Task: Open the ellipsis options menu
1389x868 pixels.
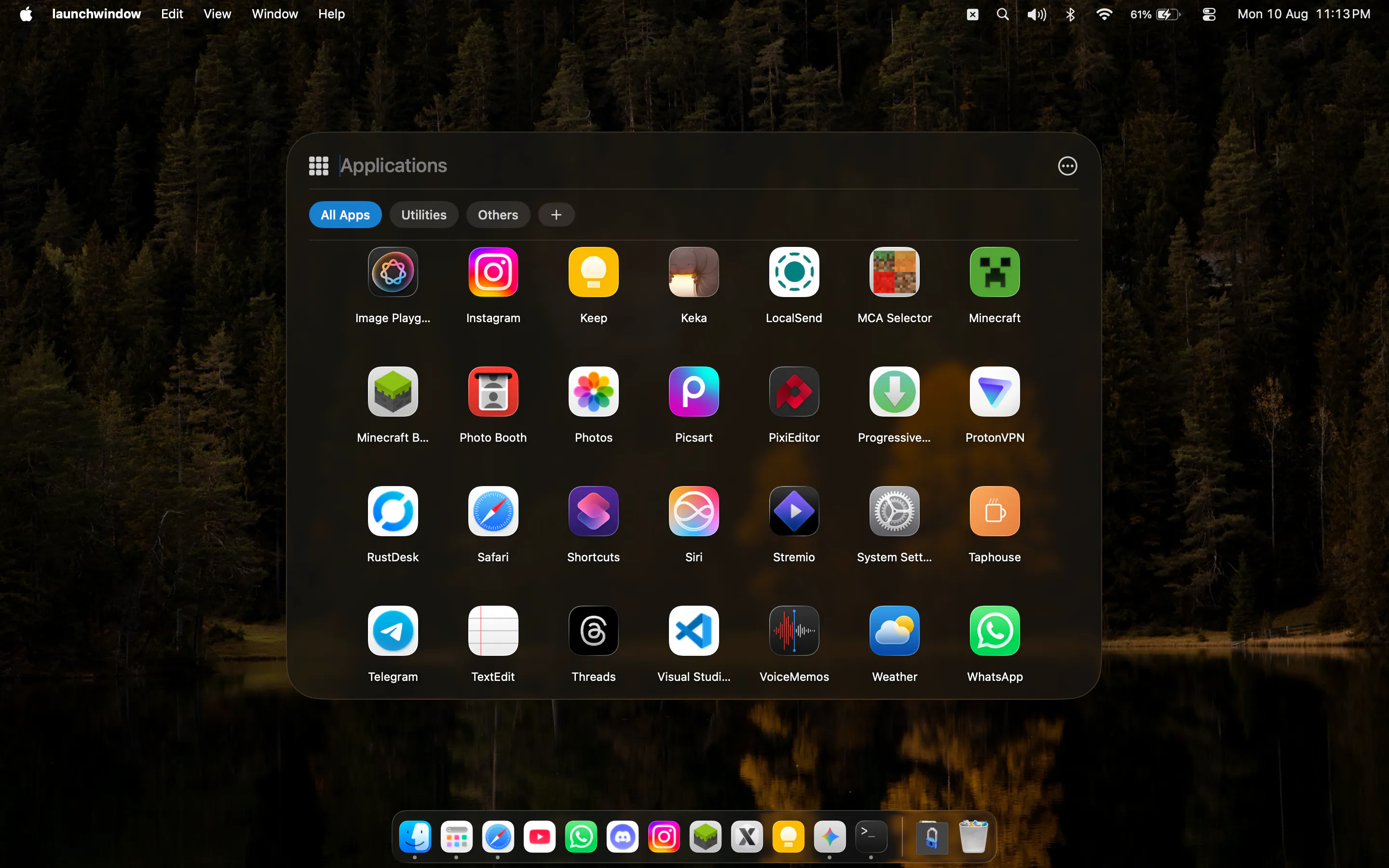Action: [1067, 166]
